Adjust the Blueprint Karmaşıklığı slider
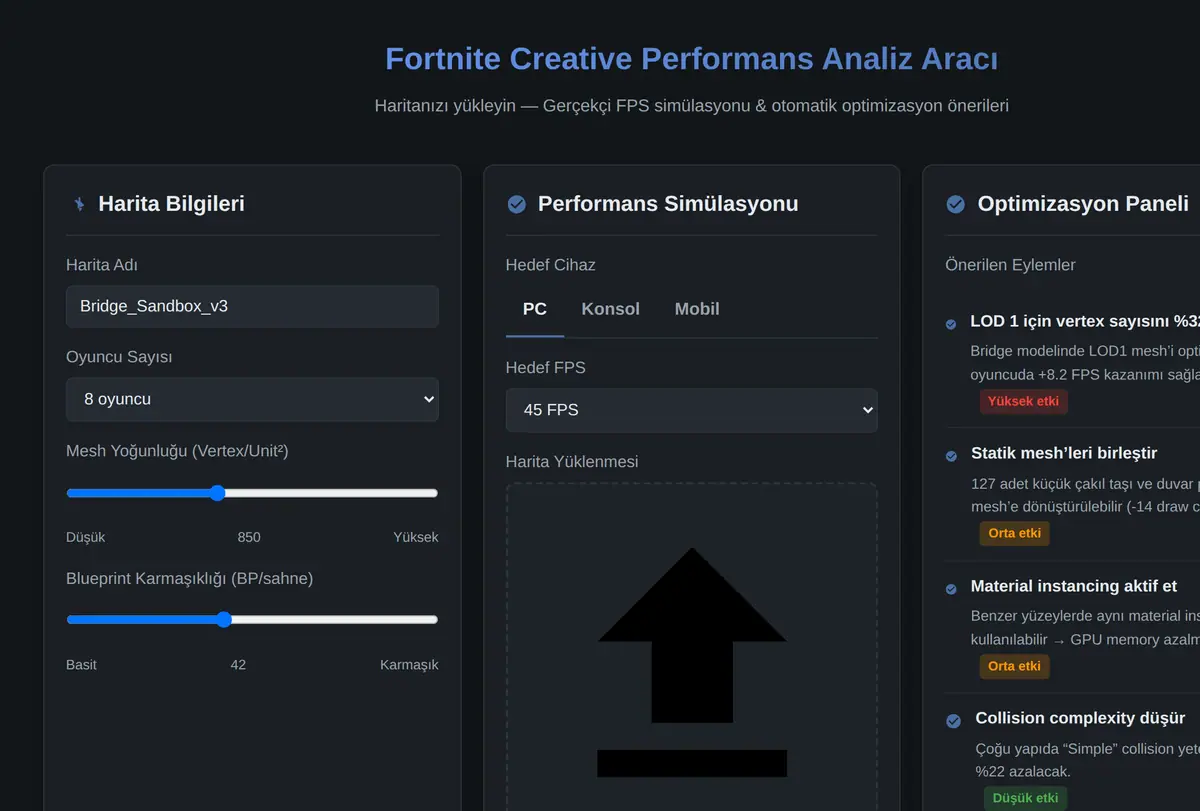Viewport: 1200px width, 811px height. click(252, 620)
